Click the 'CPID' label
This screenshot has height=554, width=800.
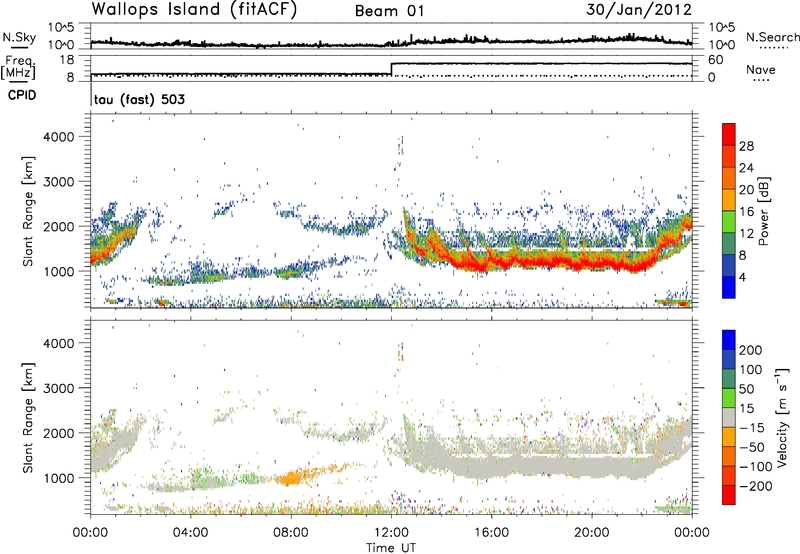(x=22, y=95)
